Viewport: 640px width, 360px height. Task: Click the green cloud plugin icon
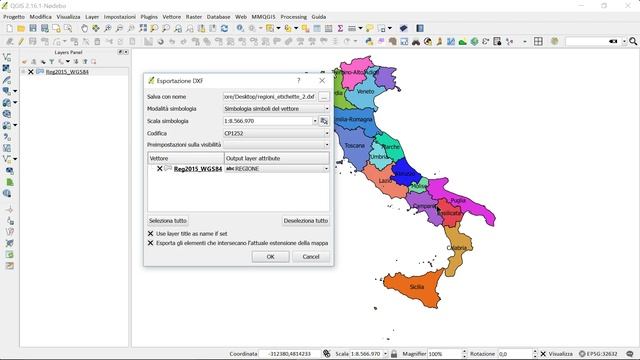tap(462, 41)
